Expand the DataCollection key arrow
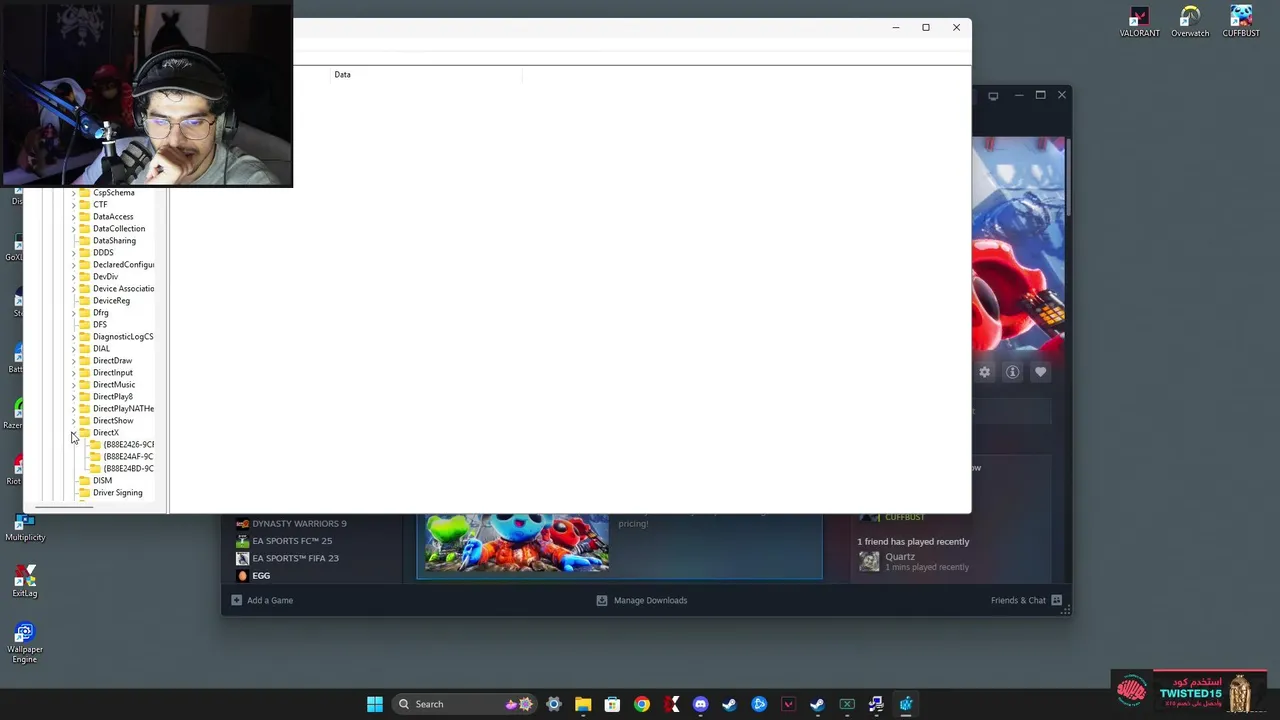Image resolution: width=1280 pixels, height=720 pixels. pyautogui.click(x=73, y=229)
